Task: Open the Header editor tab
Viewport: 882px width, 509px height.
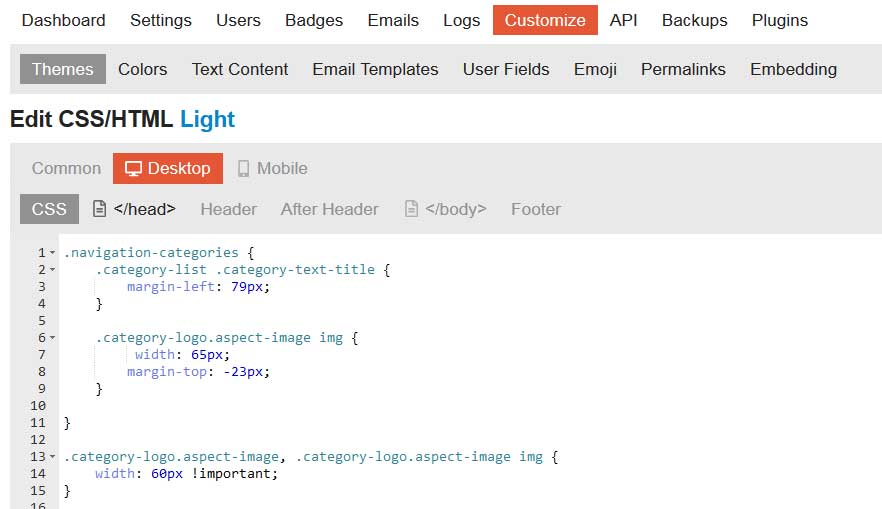Action: coord(228,209)
